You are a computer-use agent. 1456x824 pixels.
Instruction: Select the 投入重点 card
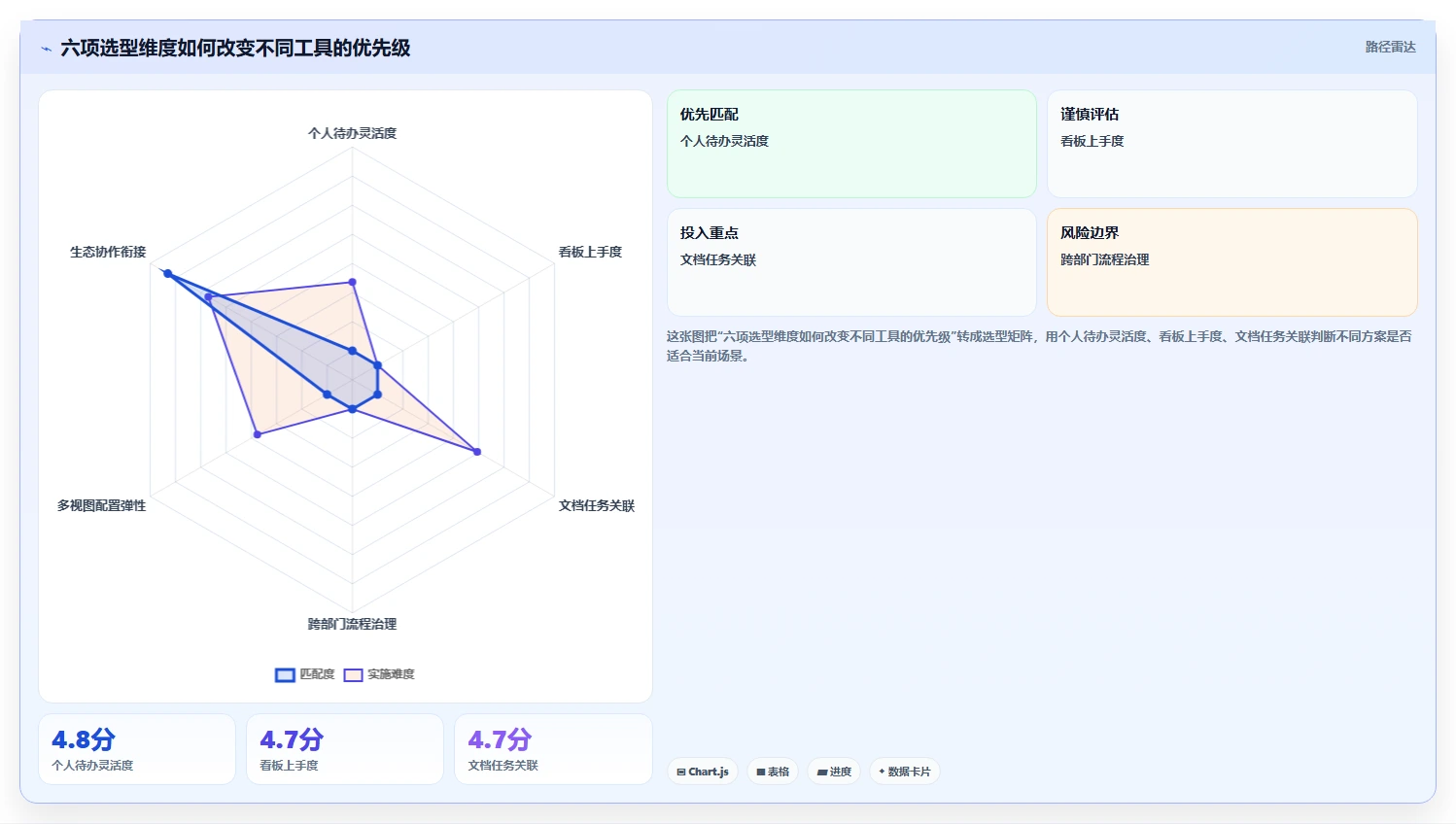click(851, 262)
